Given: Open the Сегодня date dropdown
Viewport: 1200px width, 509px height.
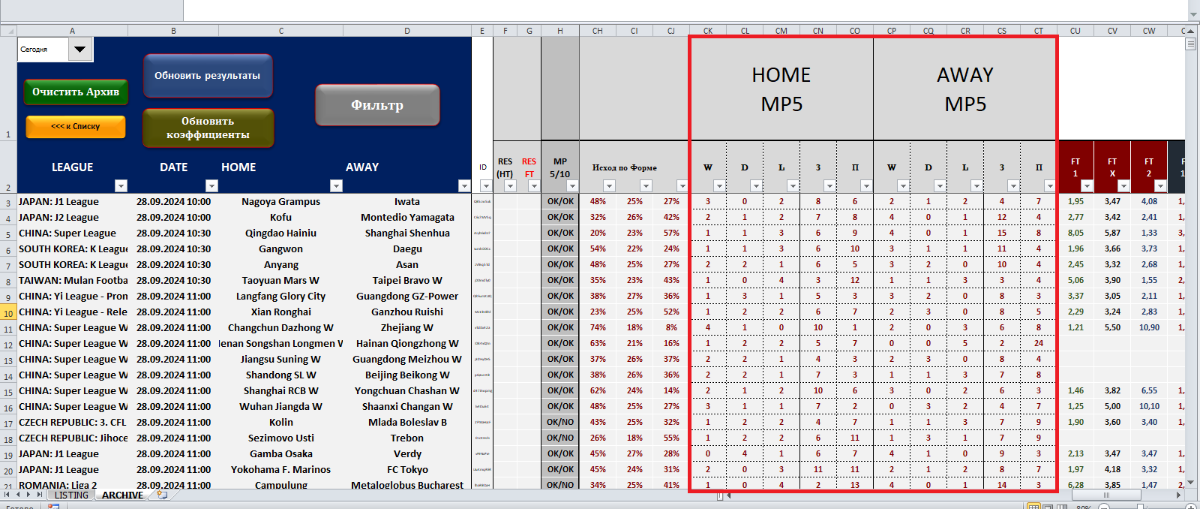Looking at the screenshot, I should 80,49.
